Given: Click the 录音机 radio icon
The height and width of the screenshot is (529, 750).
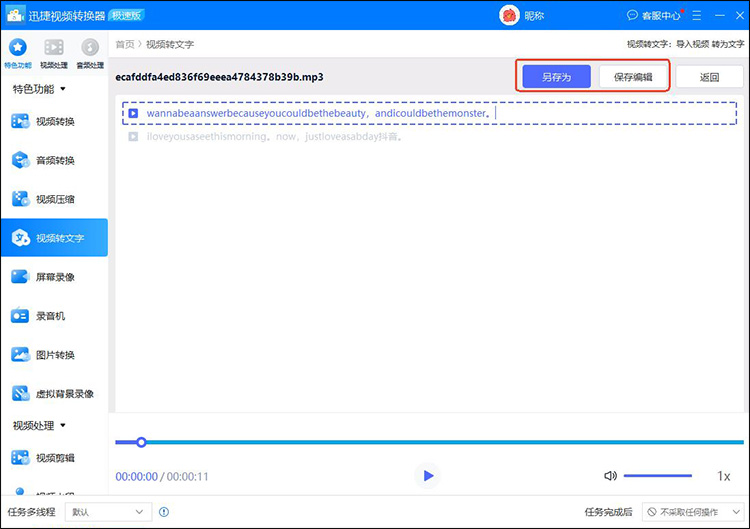Looking at the screenshot, I should click(20, 316).
